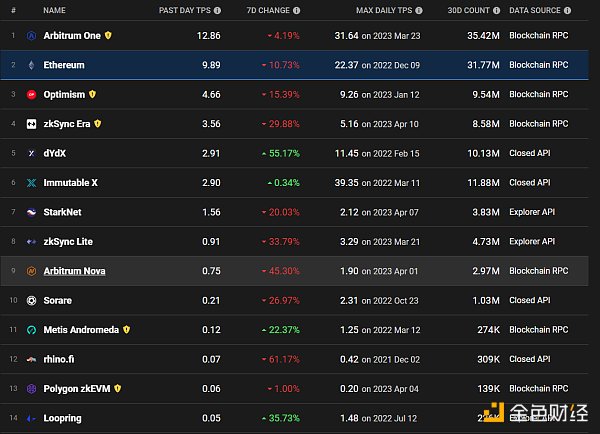Click the Sorare logo icon
Viewport: 600px width, 434px height.
coord(31,300)
